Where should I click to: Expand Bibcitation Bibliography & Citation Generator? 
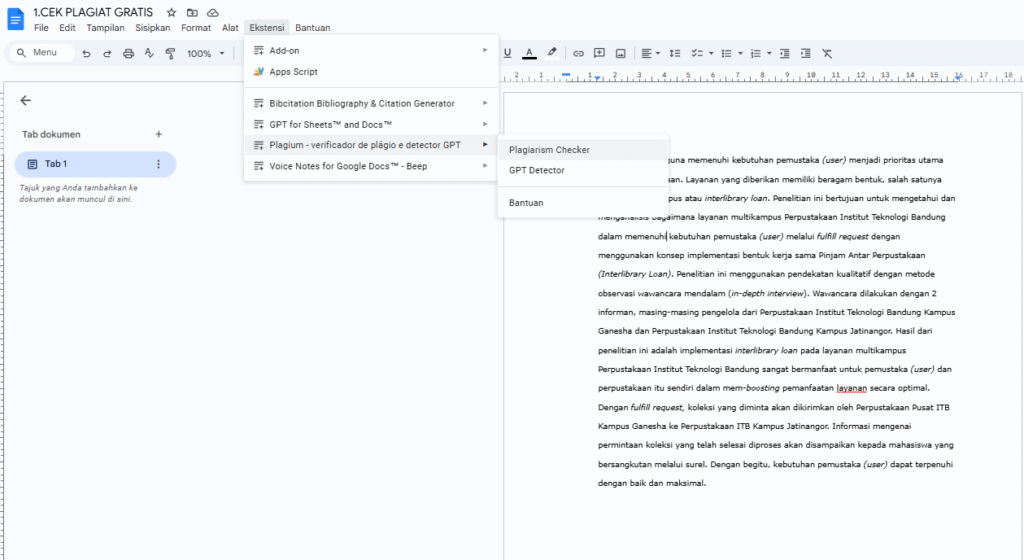tap(371, 103)
